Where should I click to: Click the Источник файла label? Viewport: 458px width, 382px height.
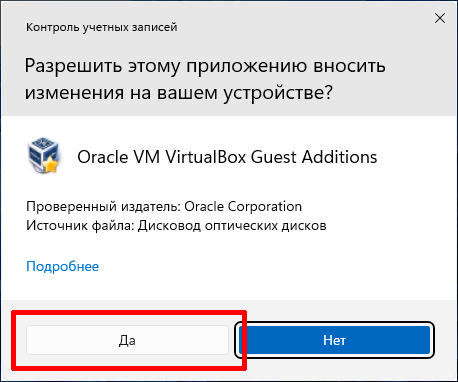pos(80,226)
